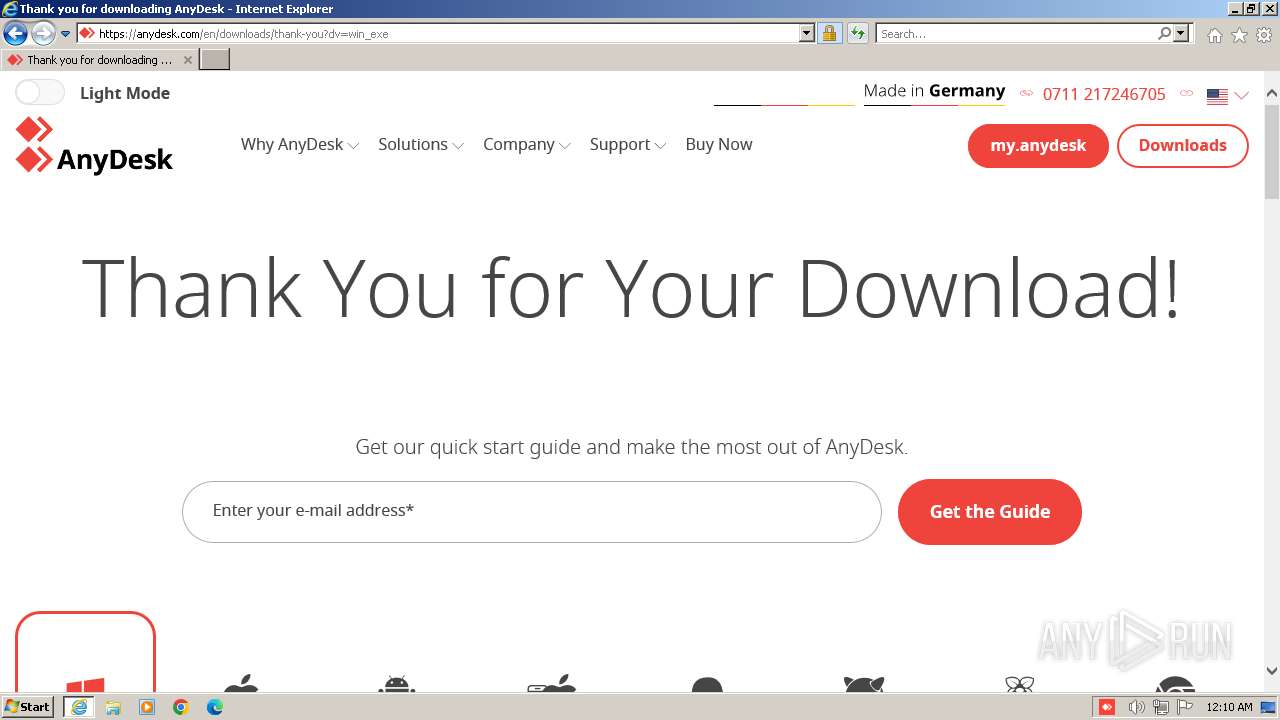Click the Downloads button
This screenshot has height=720, width=1280.
click(1182, 146)
